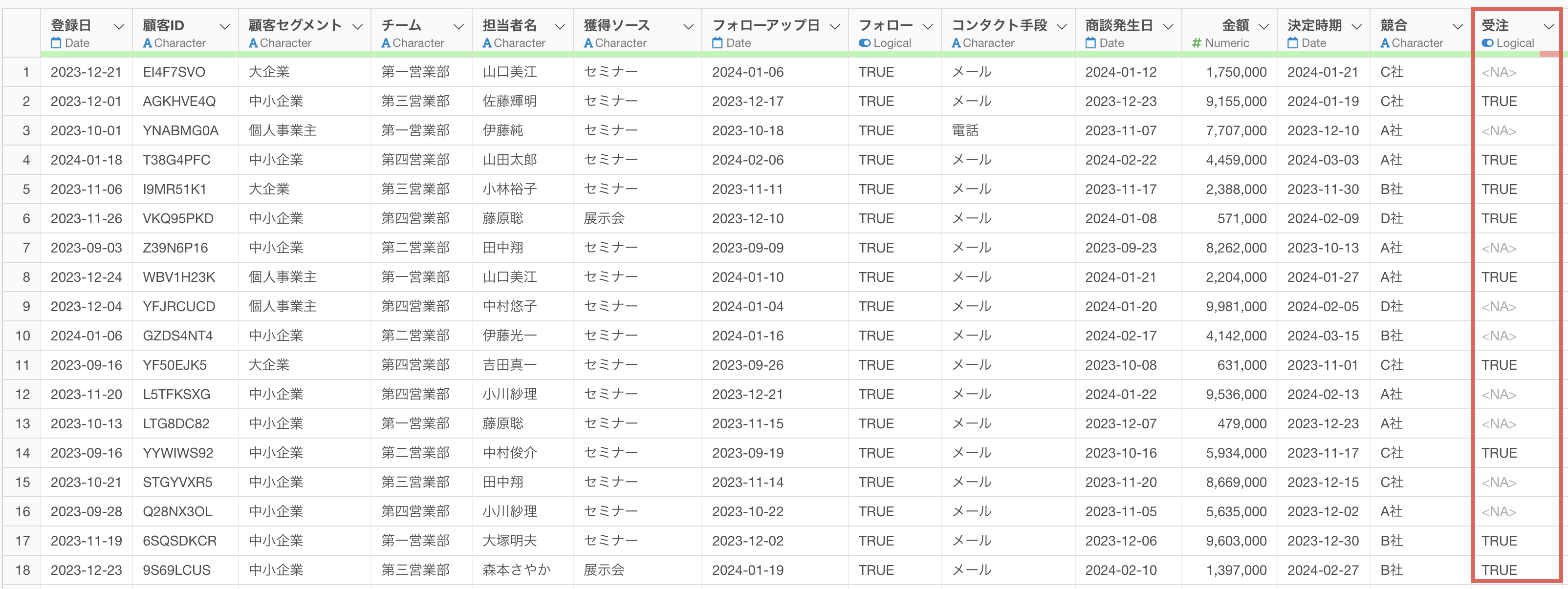Expand the 獲得ソース column menu
Viewport: 1568px width, 589px height.
[x=688, y=26]
